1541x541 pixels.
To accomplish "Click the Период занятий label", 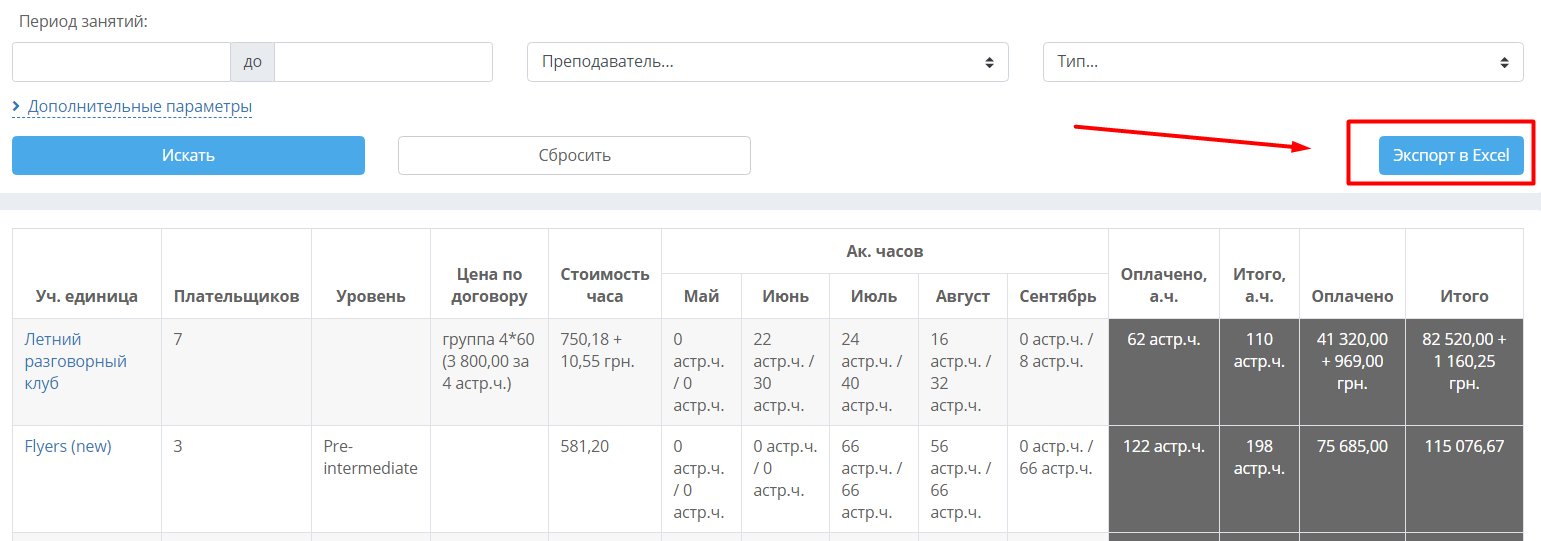I will coord(83,22).
